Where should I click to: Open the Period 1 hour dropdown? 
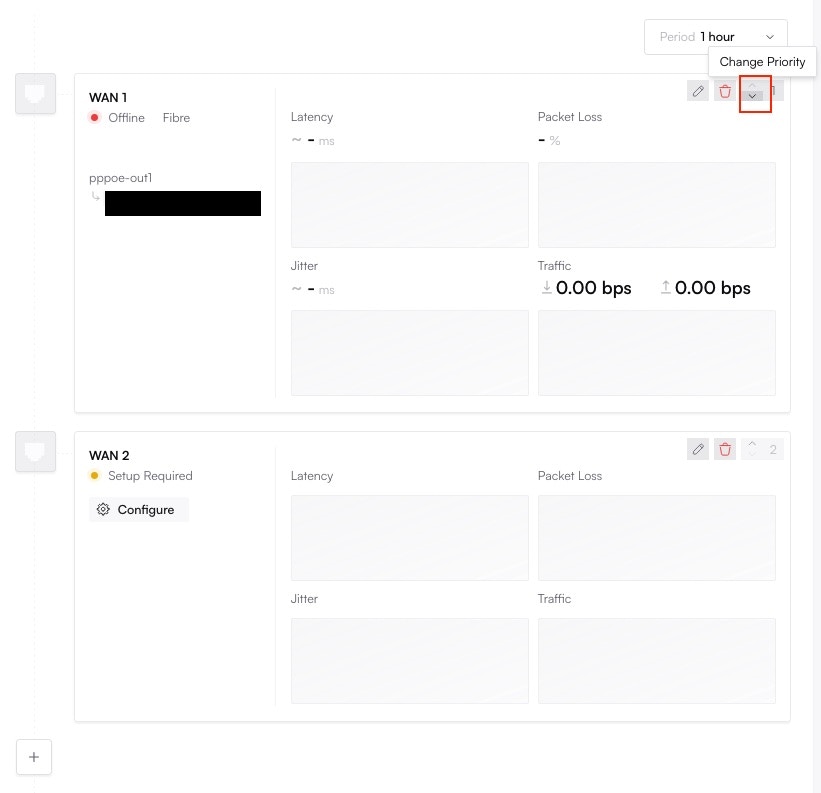[x=715, y=37]
